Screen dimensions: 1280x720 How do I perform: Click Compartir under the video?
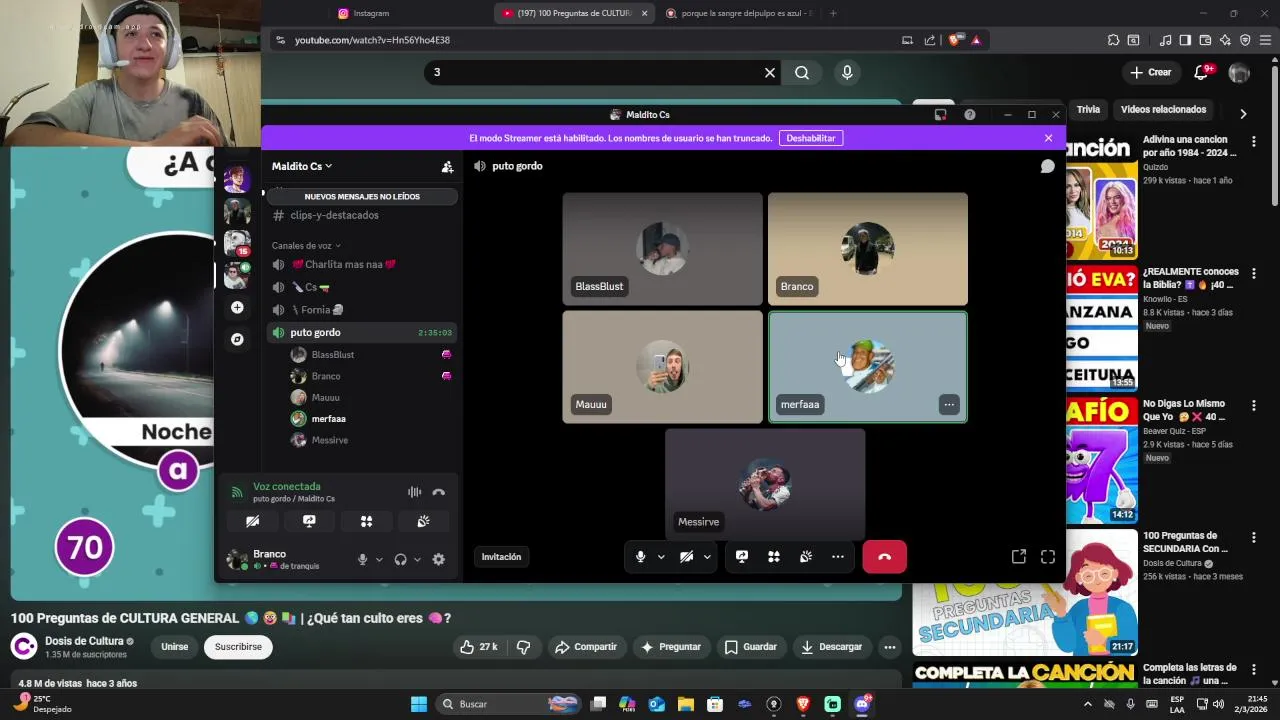(x=586, y=647)
